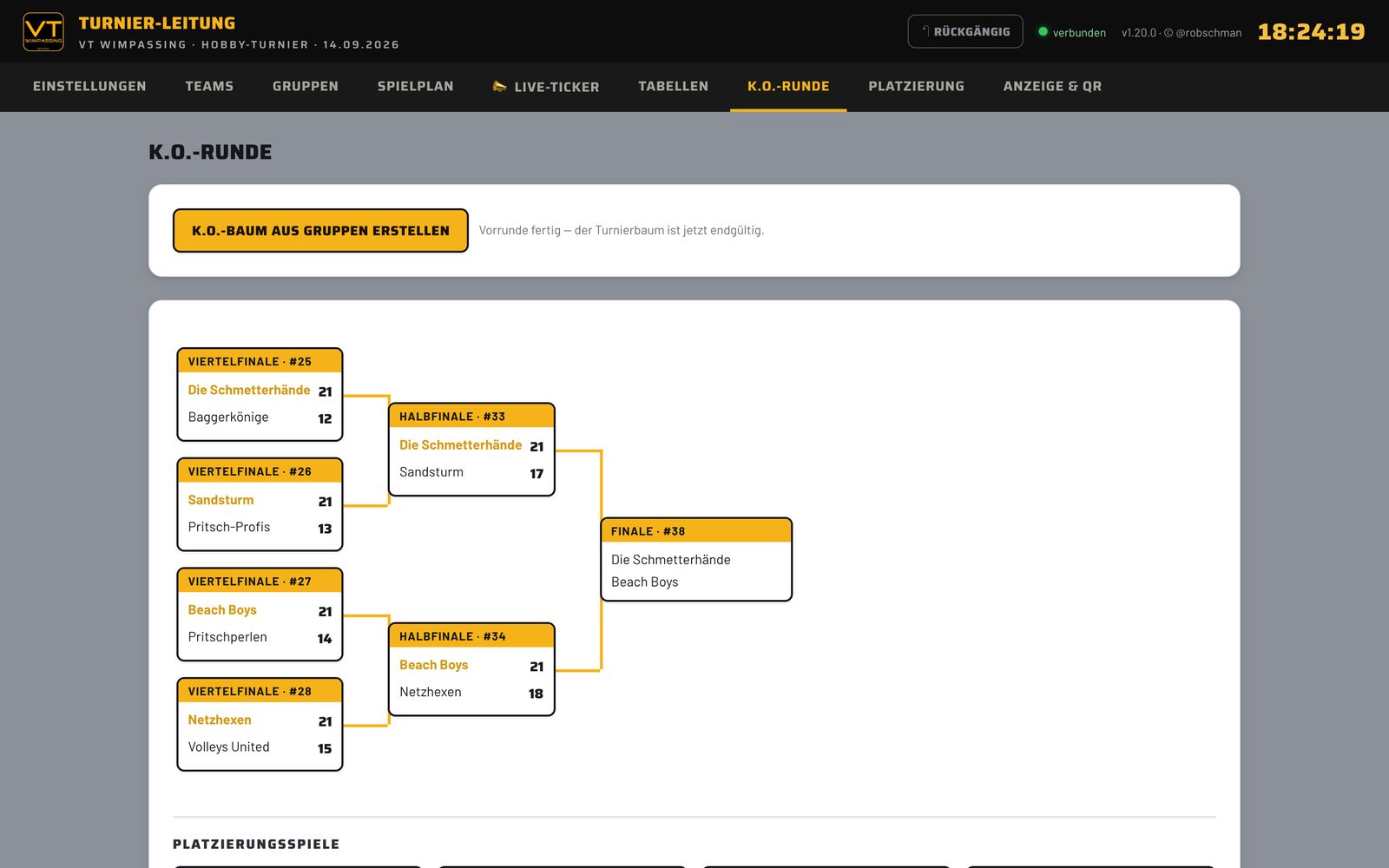Screen dimensions: 1389x868
Task: Click score 17 of Sandsturm in Halbfinale
Action: (537, 474)
